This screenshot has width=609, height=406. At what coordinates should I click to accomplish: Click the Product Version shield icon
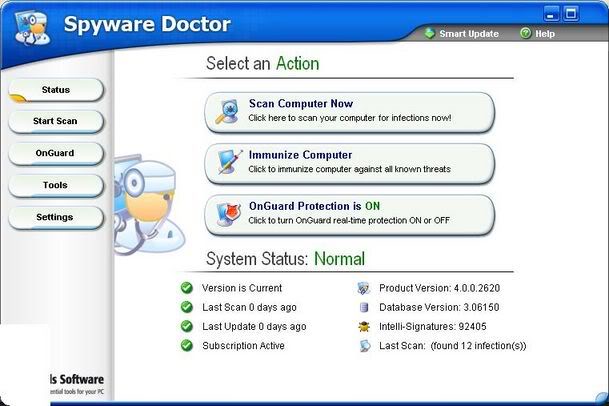pos(364,288)
